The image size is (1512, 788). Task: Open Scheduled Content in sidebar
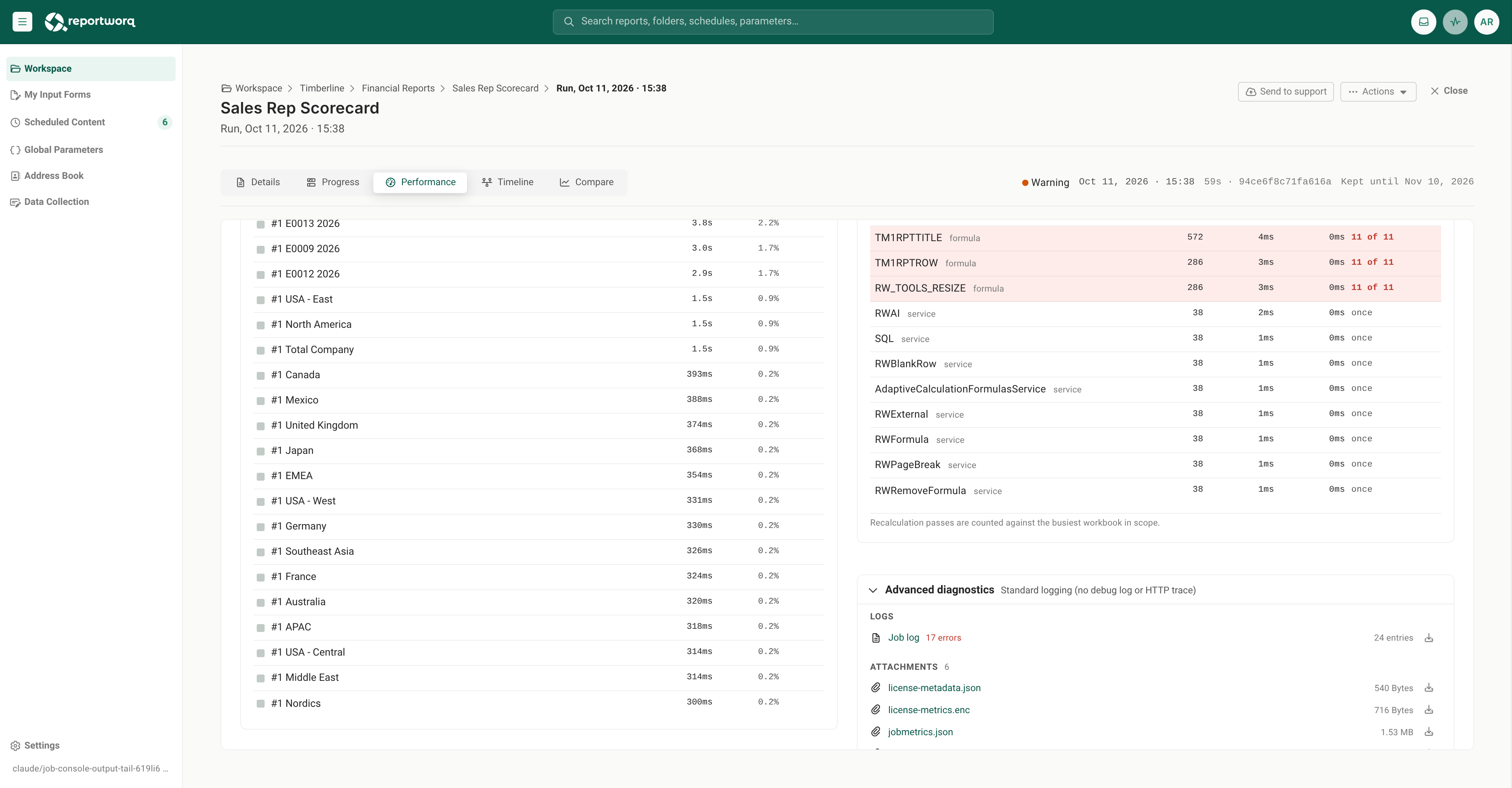click(x=91, y=122)
